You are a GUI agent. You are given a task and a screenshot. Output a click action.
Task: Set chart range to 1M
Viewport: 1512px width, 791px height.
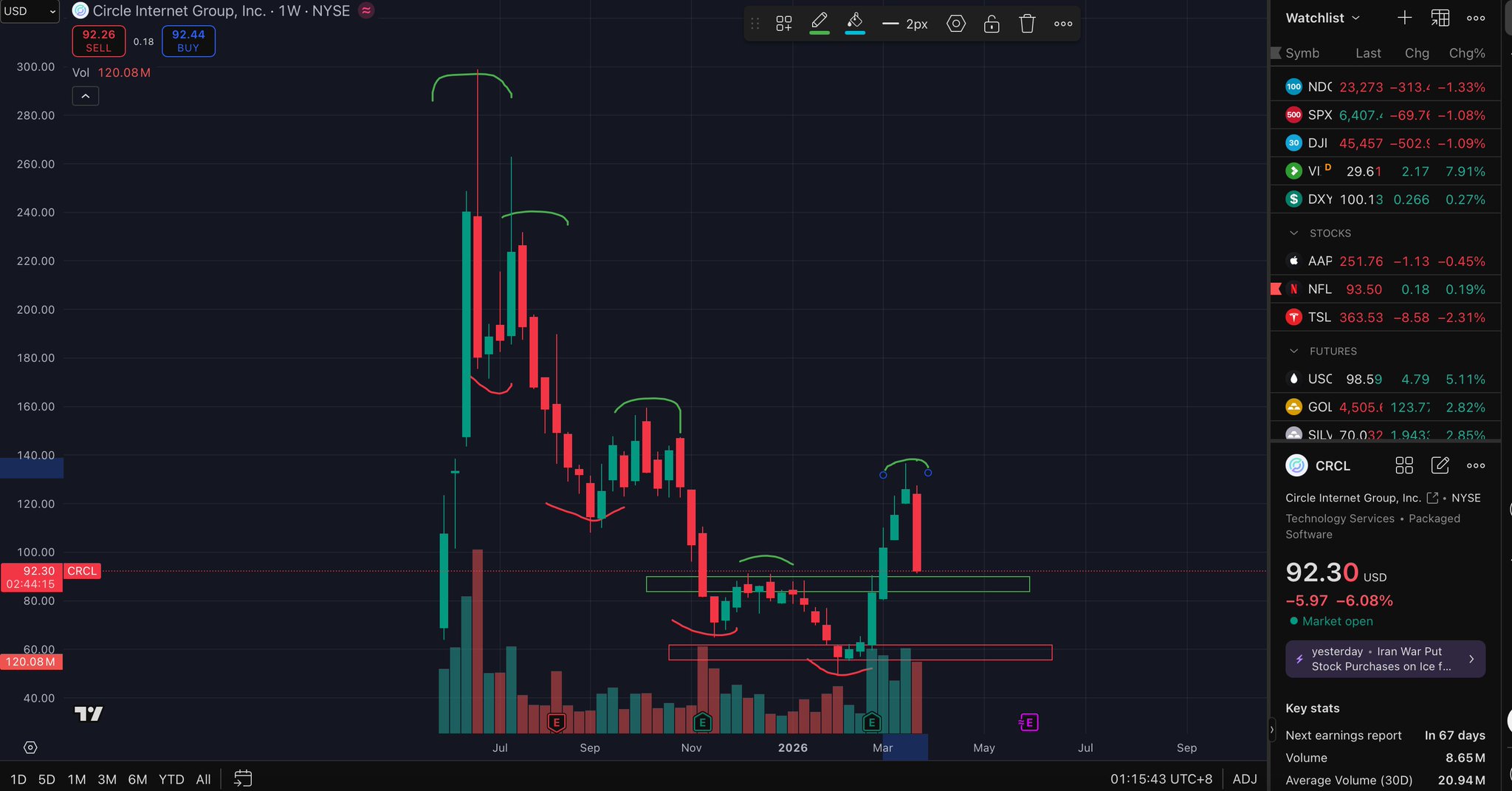click(x=77, y=779)
